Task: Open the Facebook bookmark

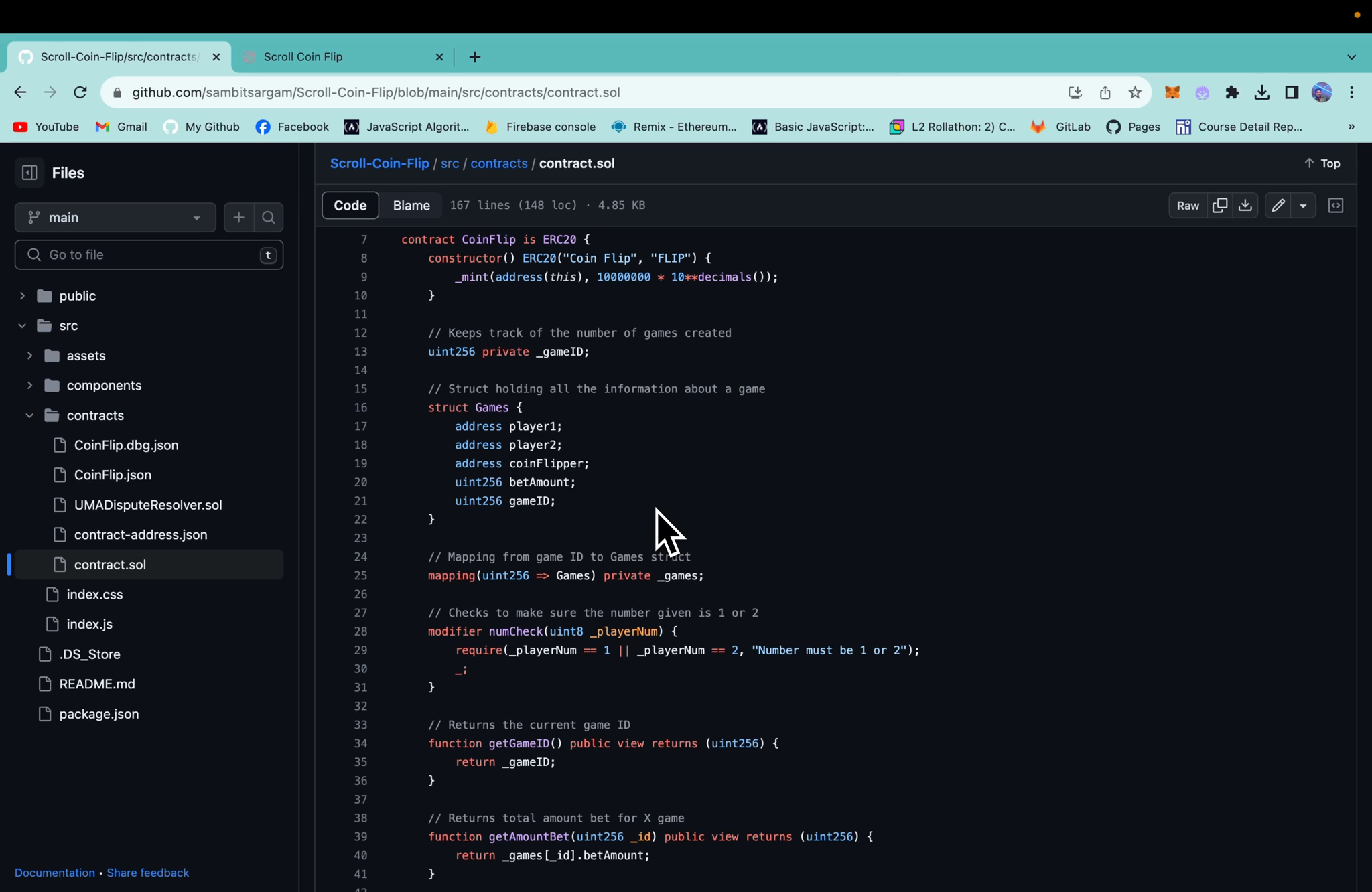Action: pyautogui.click(x=293, y=127)
